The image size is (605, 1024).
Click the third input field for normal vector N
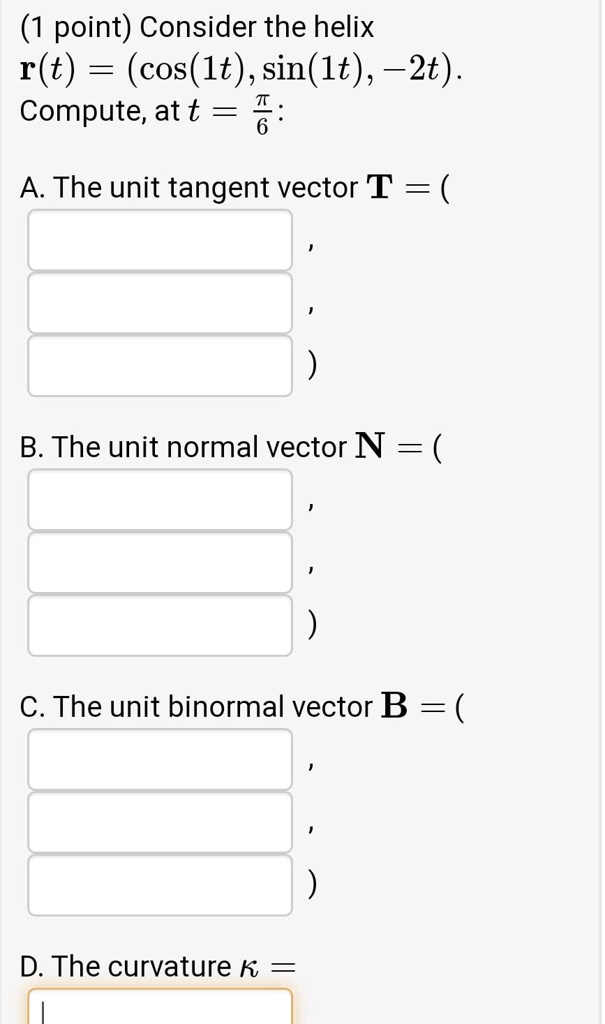[x=160, y=623]
